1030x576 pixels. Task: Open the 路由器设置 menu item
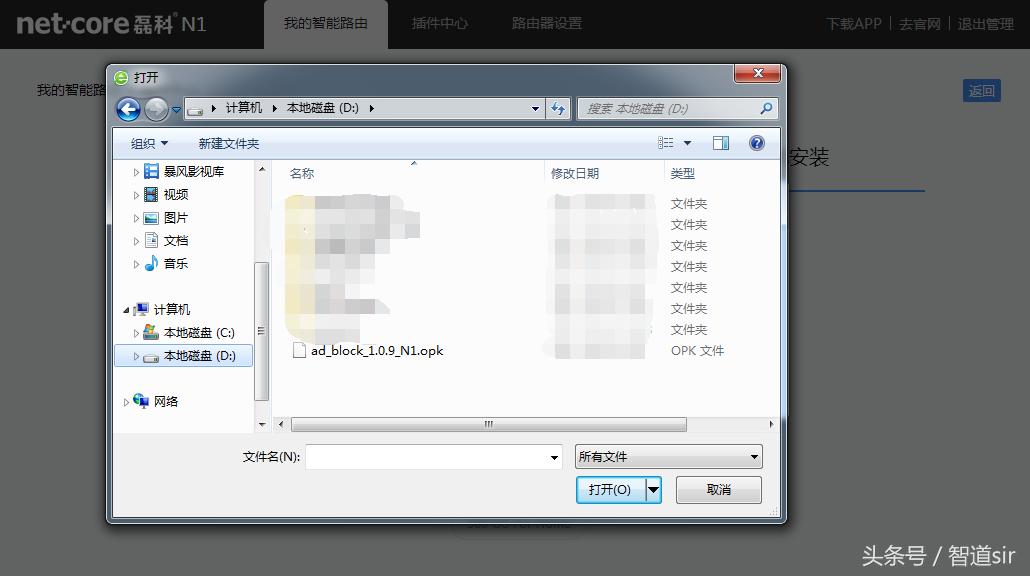545,22
